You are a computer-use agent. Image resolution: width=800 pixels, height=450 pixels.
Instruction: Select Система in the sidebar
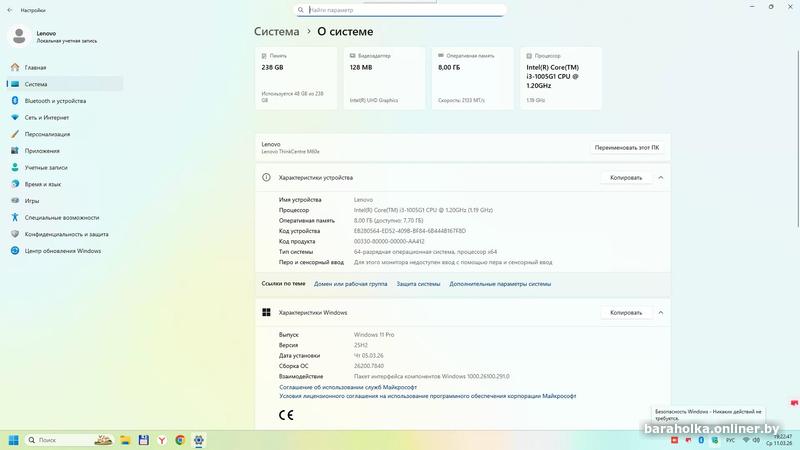65,84
